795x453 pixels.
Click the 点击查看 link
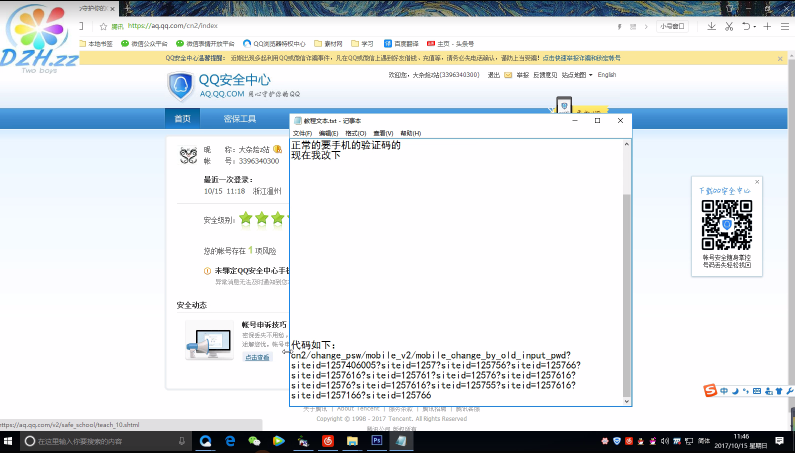(x=257, y=357)
